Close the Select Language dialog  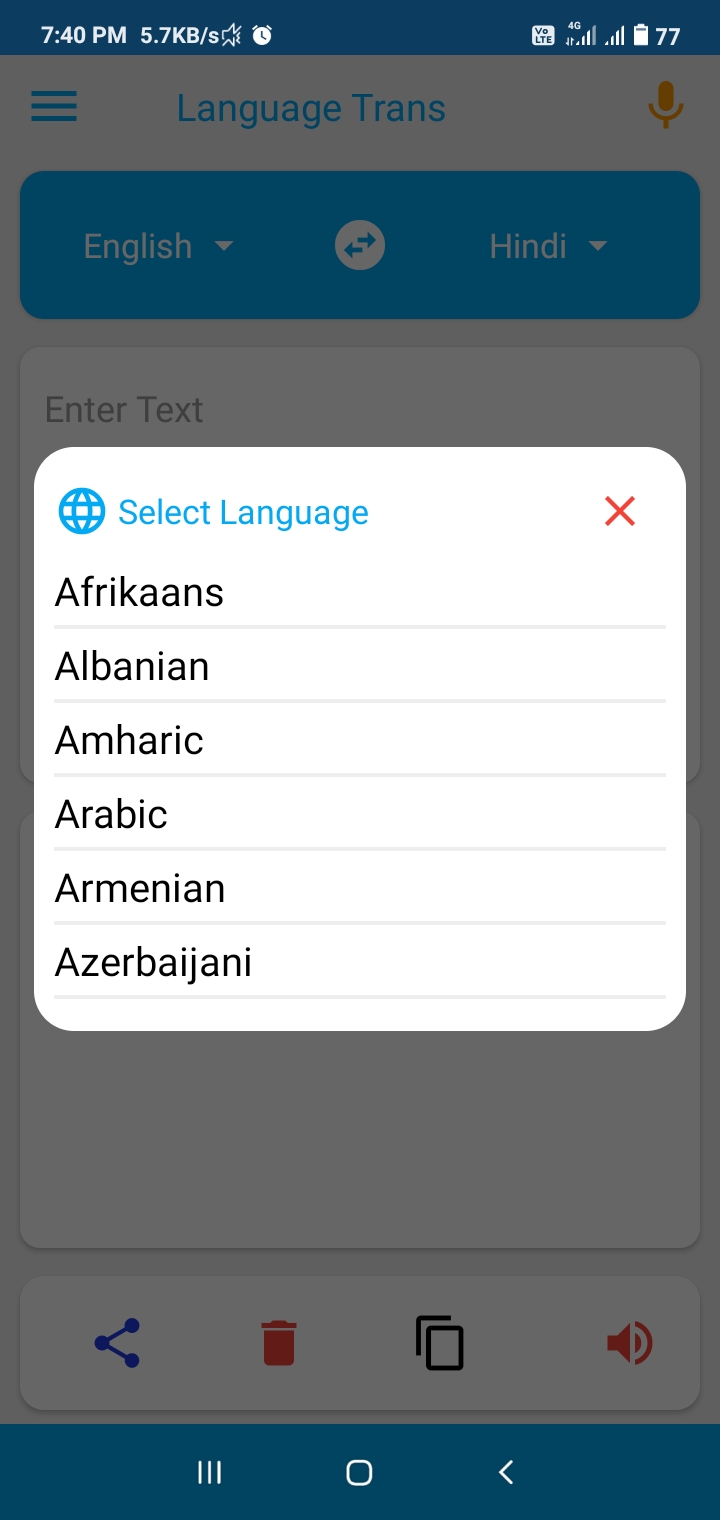(620, 511)
